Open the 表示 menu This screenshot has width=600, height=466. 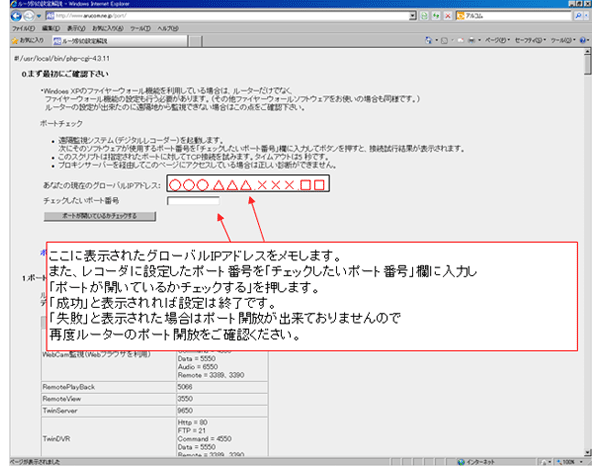coord(76,29)
